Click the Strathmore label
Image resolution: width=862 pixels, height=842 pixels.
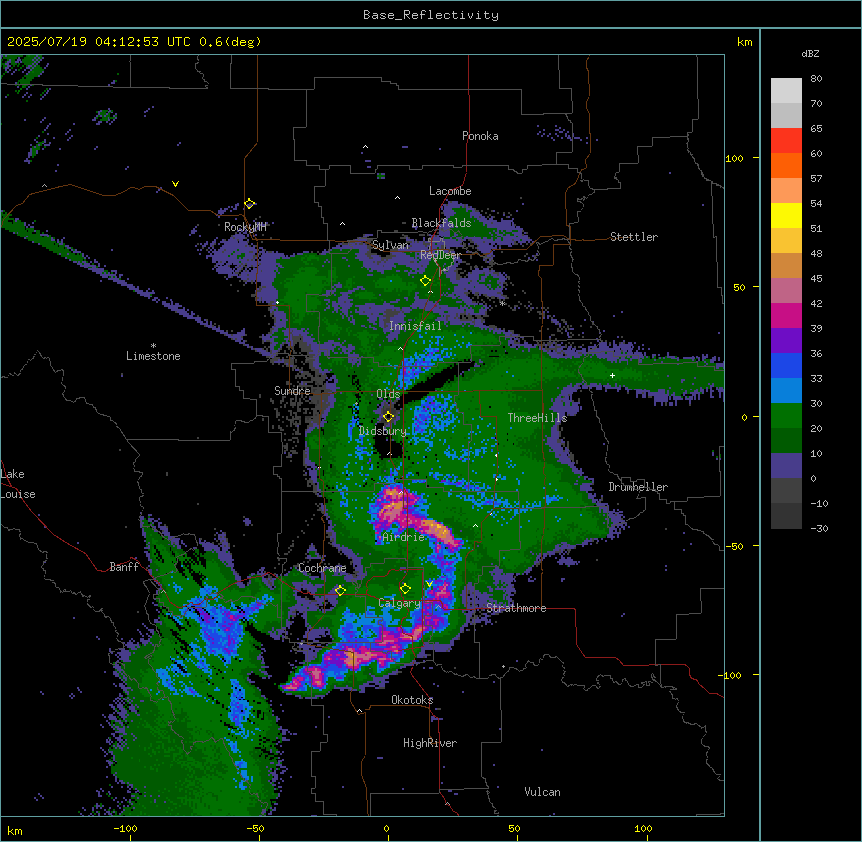pos(516,608)
